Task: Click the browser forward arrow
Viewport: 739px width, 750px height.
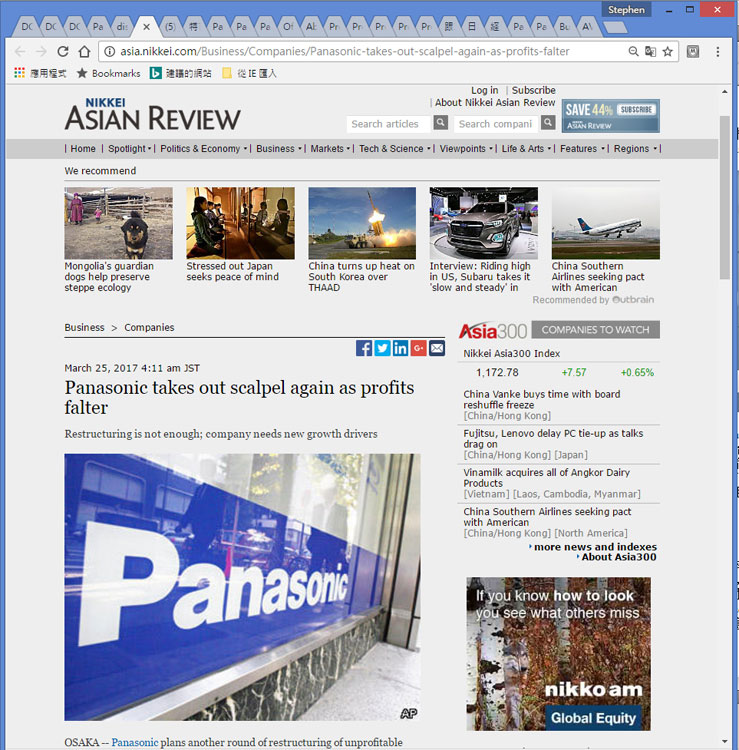Action: coord(41,51)
